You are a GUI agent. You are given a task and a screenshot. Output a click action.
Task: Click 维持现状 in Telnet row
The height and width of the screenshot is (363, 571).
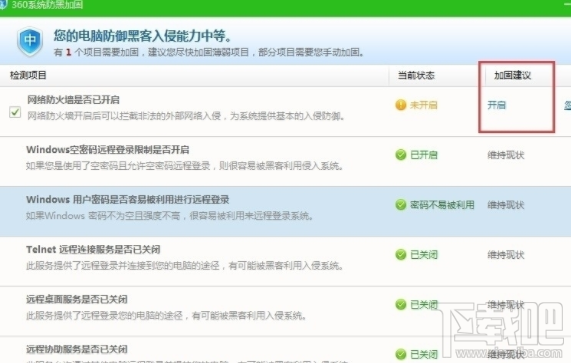tap(506, 255)
